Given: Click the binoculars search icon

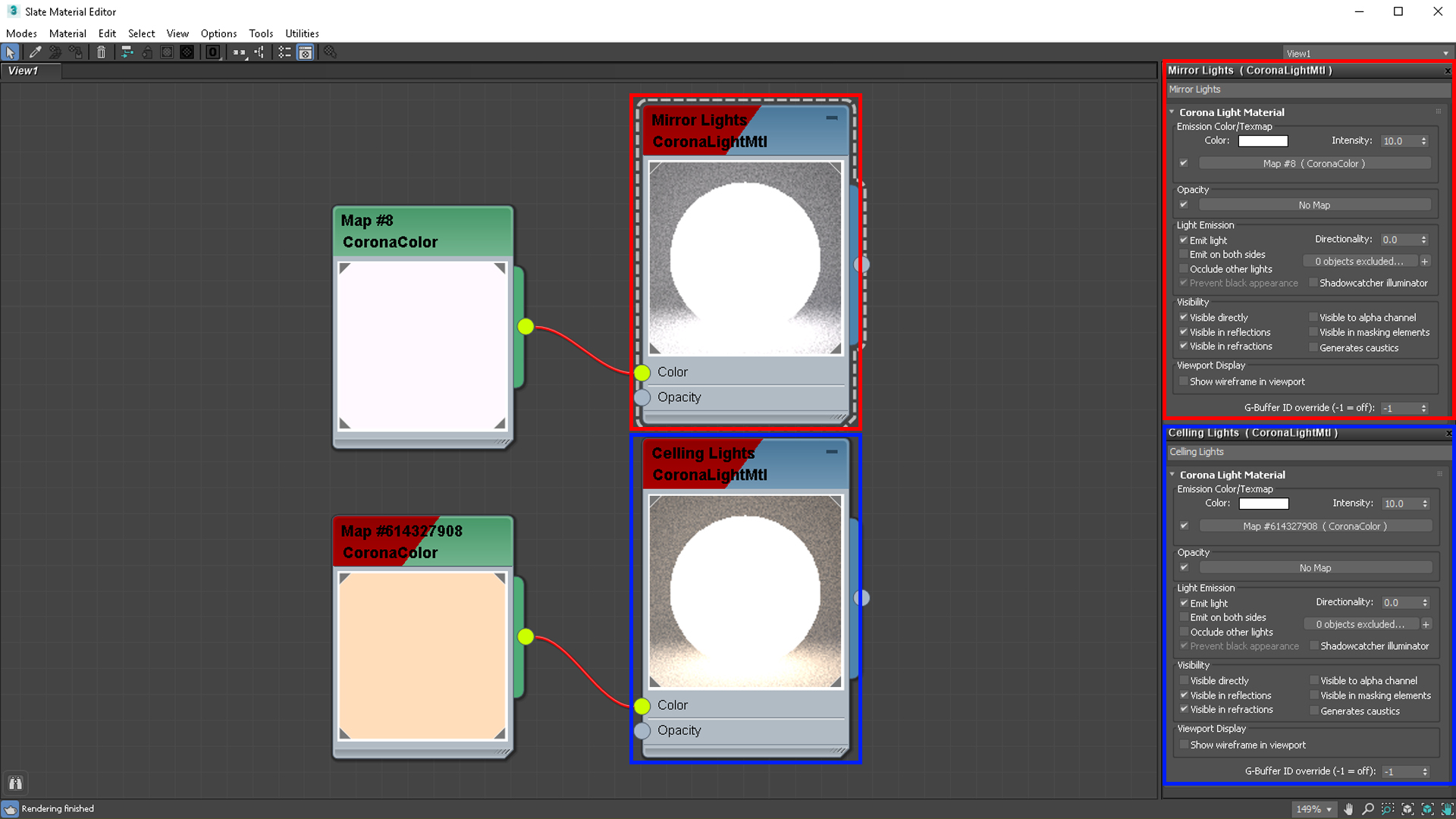Looking at the screenshot, I should [x=15, y=783].
